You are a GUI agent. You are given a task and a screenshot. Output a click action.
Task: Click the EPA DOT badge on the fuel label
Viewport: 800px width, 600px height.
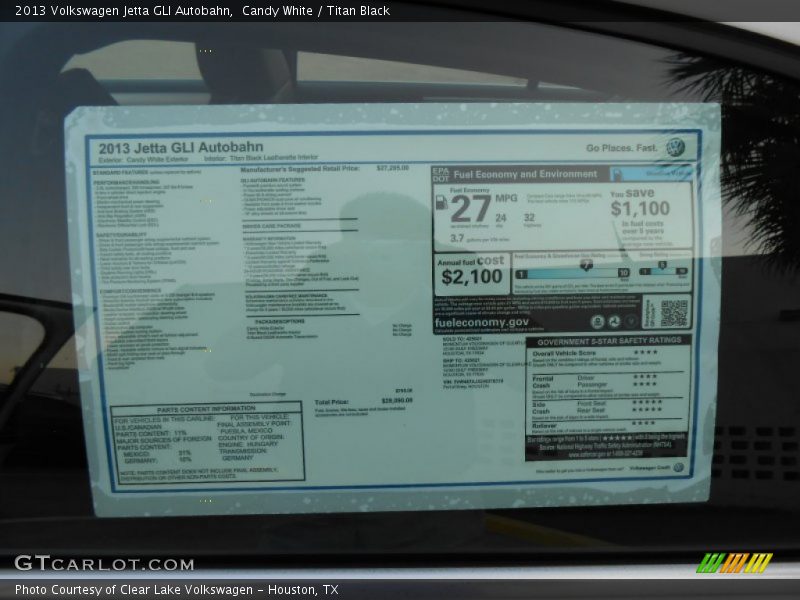[440, 174]
